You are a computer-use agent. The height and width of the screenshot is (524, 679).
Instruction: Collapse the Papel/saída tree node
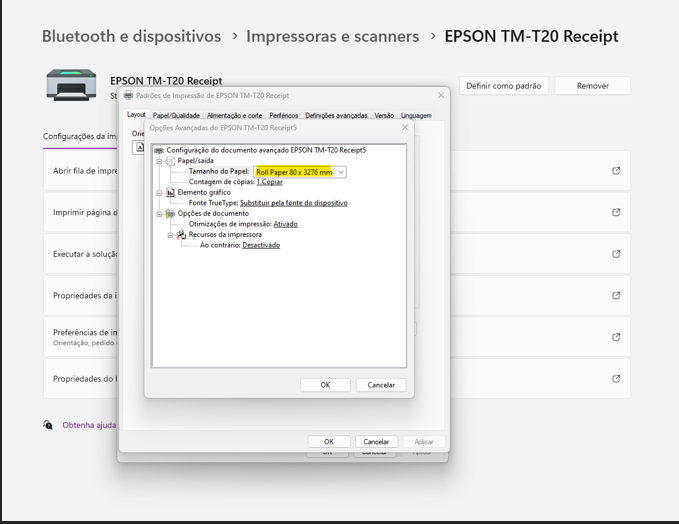159,161
